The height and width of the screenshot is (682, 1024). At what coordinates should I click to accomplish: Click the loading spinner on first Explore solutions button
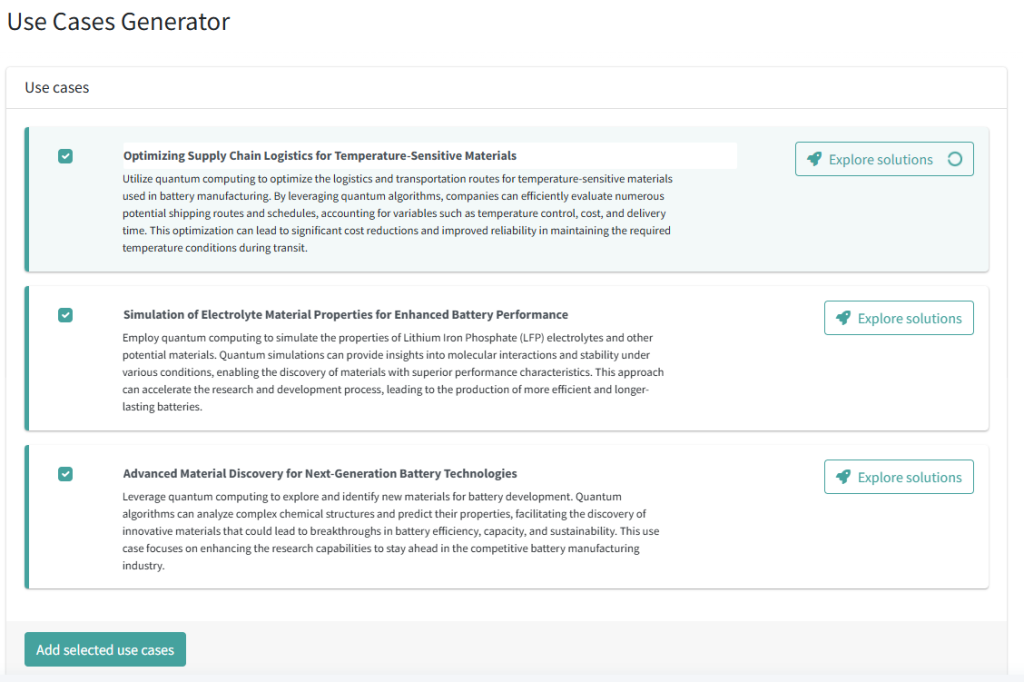pyautogui.click(x=954, y=159)
